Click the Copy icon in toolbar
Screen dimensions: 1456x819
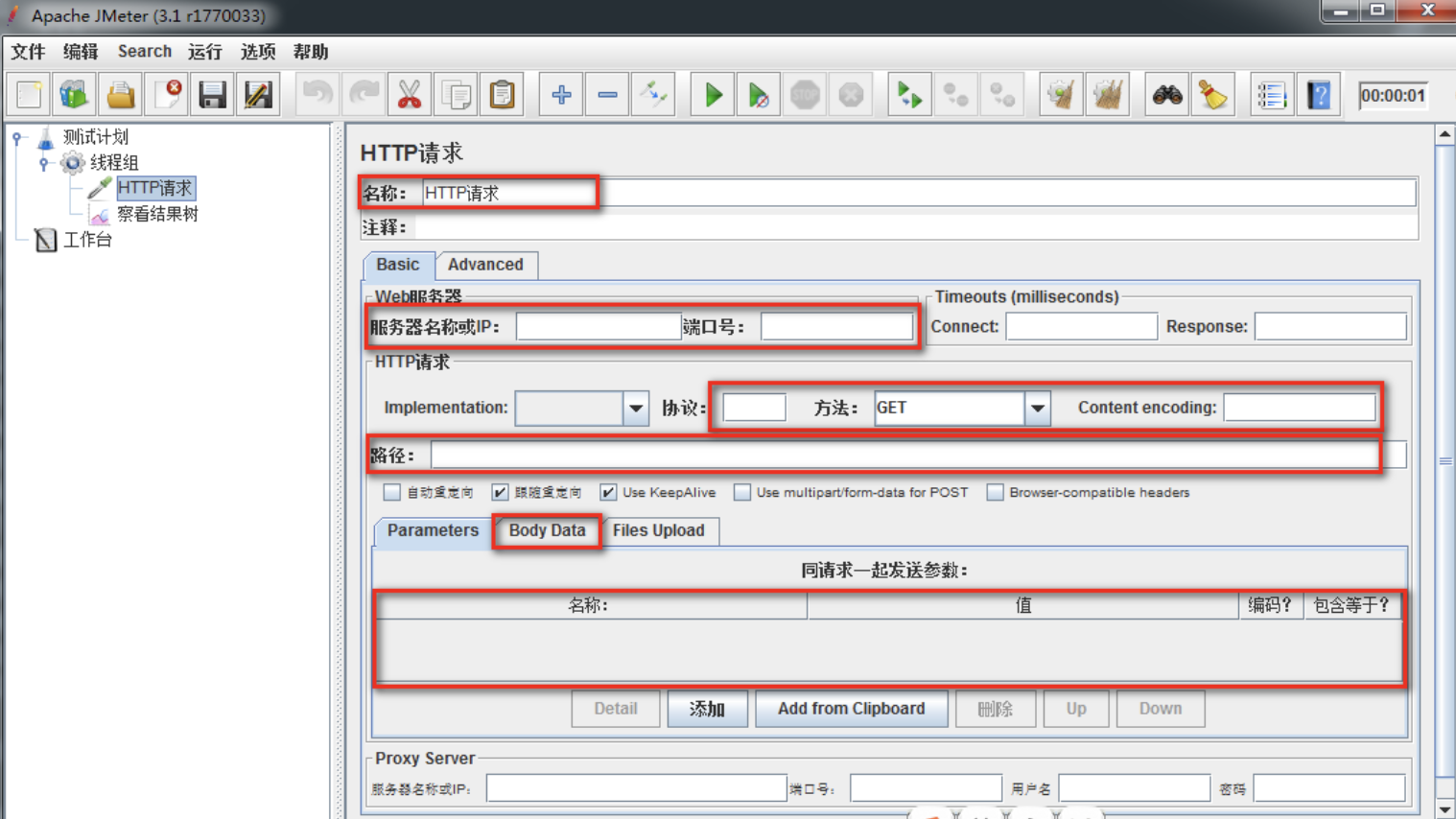[x=456, y=95]
